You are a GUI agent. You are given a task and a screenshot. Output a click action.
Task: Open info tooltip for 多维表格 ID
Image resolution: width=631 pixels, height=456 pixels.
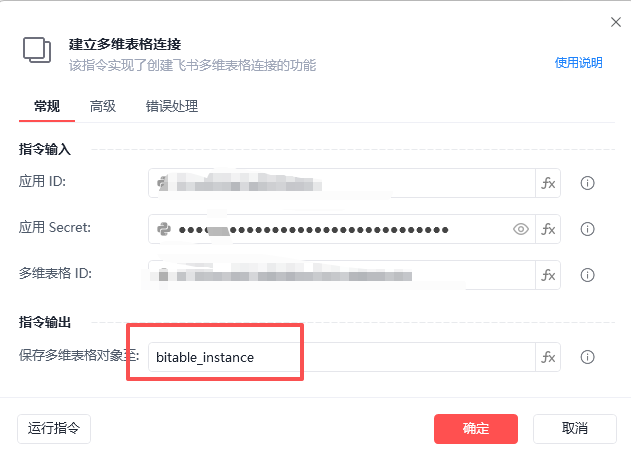pyautogui.click(x=587, y=275)
